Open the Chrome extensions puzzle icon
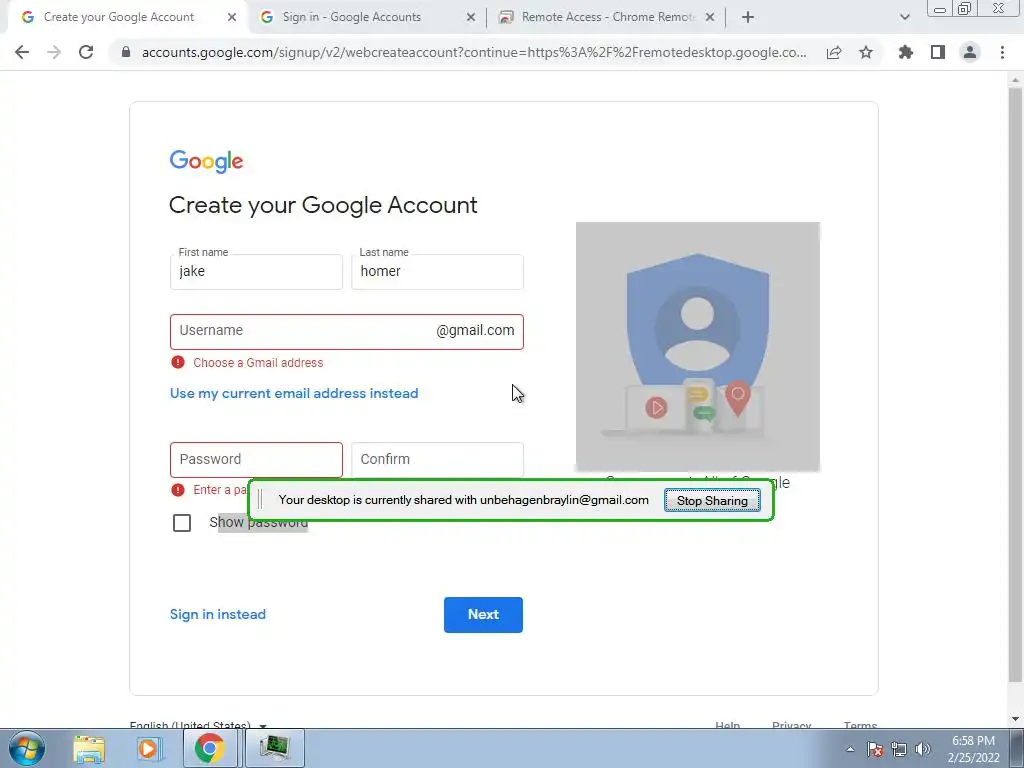 906,52
